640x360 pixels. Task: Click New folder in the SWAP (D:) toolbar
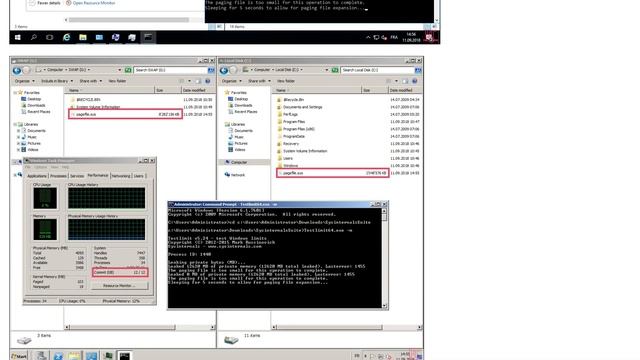[117, 81]
